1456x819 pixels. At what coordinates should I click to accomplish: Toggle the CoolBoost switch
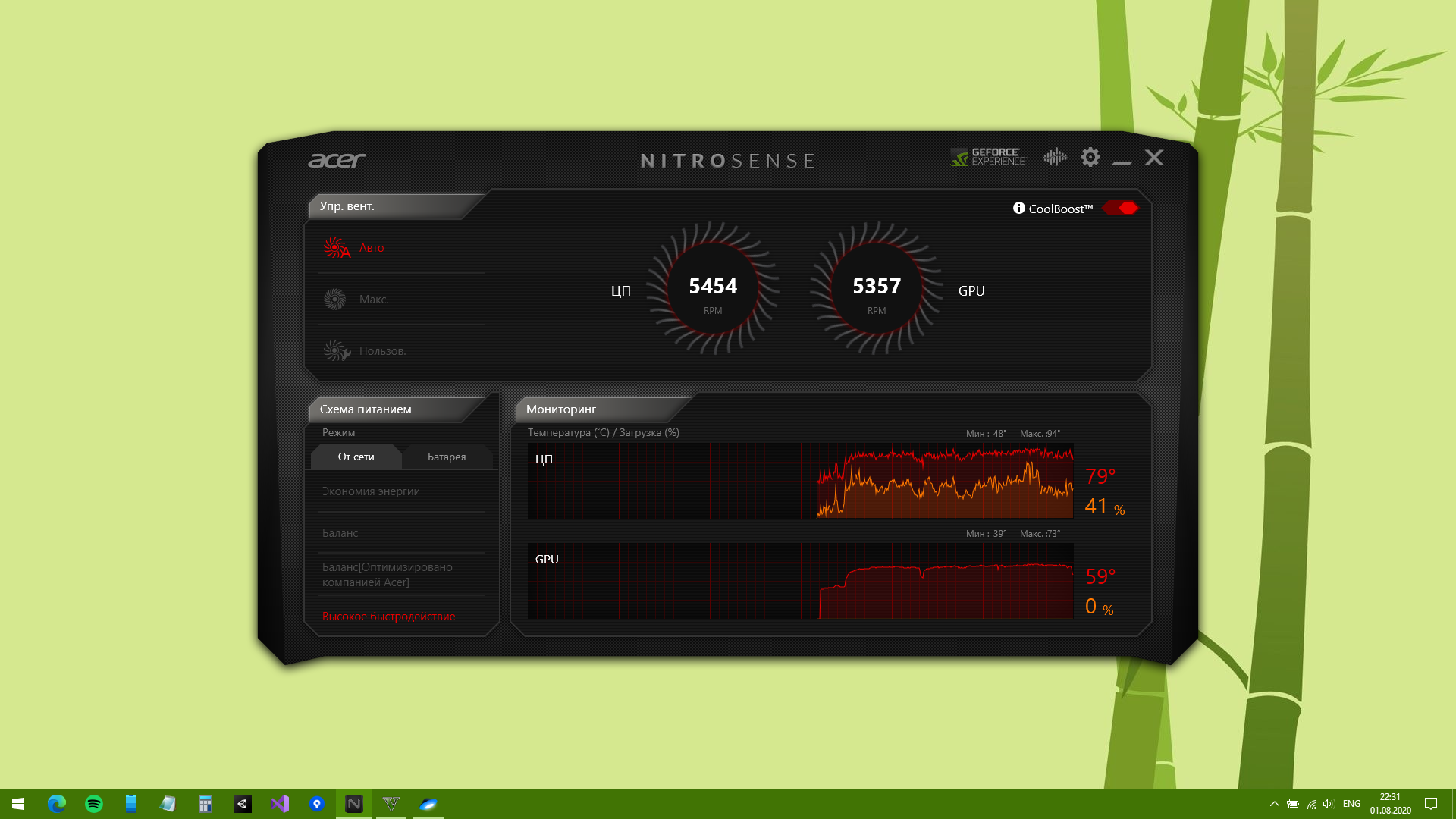[1121, 208]
